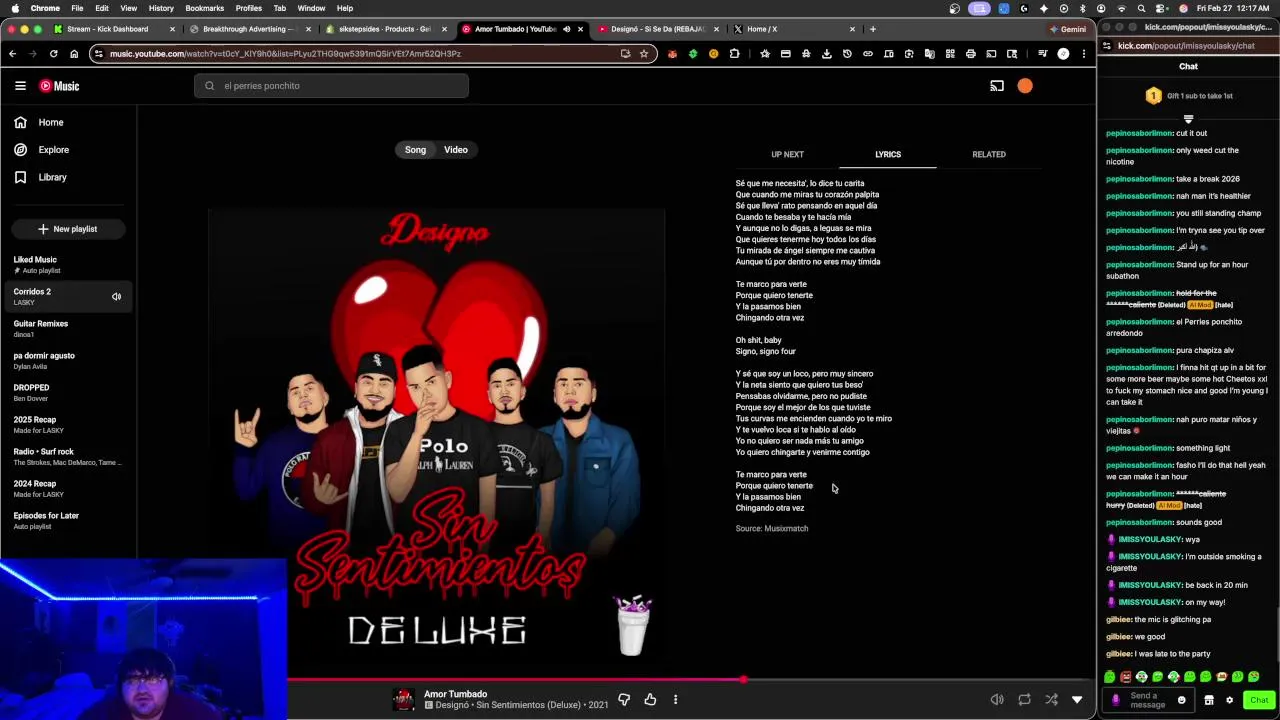Open the Chrome three-dot menu
Viewport: 1280px width, 720px height.
(x=1084, y=54)
